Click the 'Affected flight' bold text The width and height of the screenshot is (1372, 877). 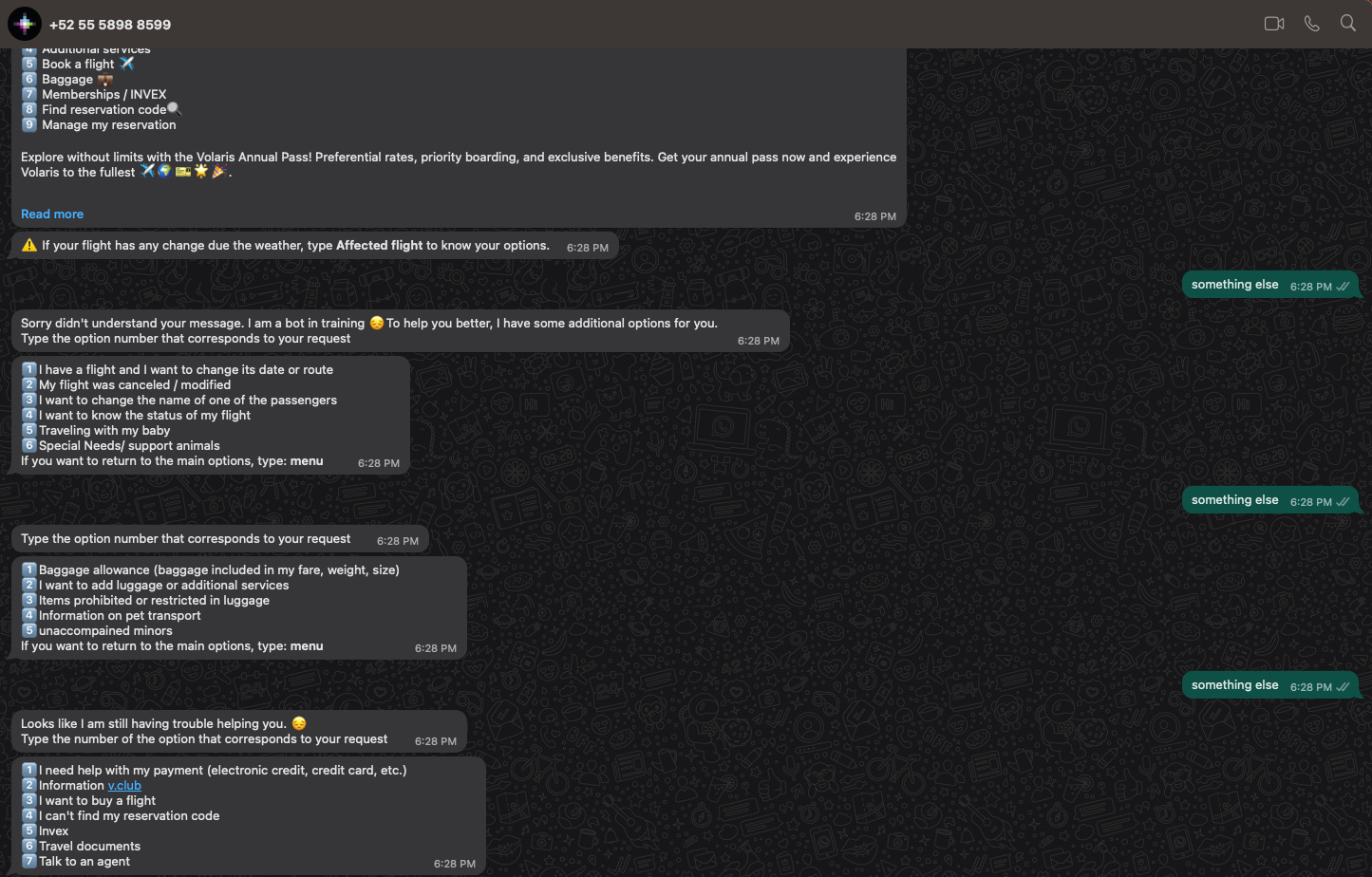pos(380,246)
